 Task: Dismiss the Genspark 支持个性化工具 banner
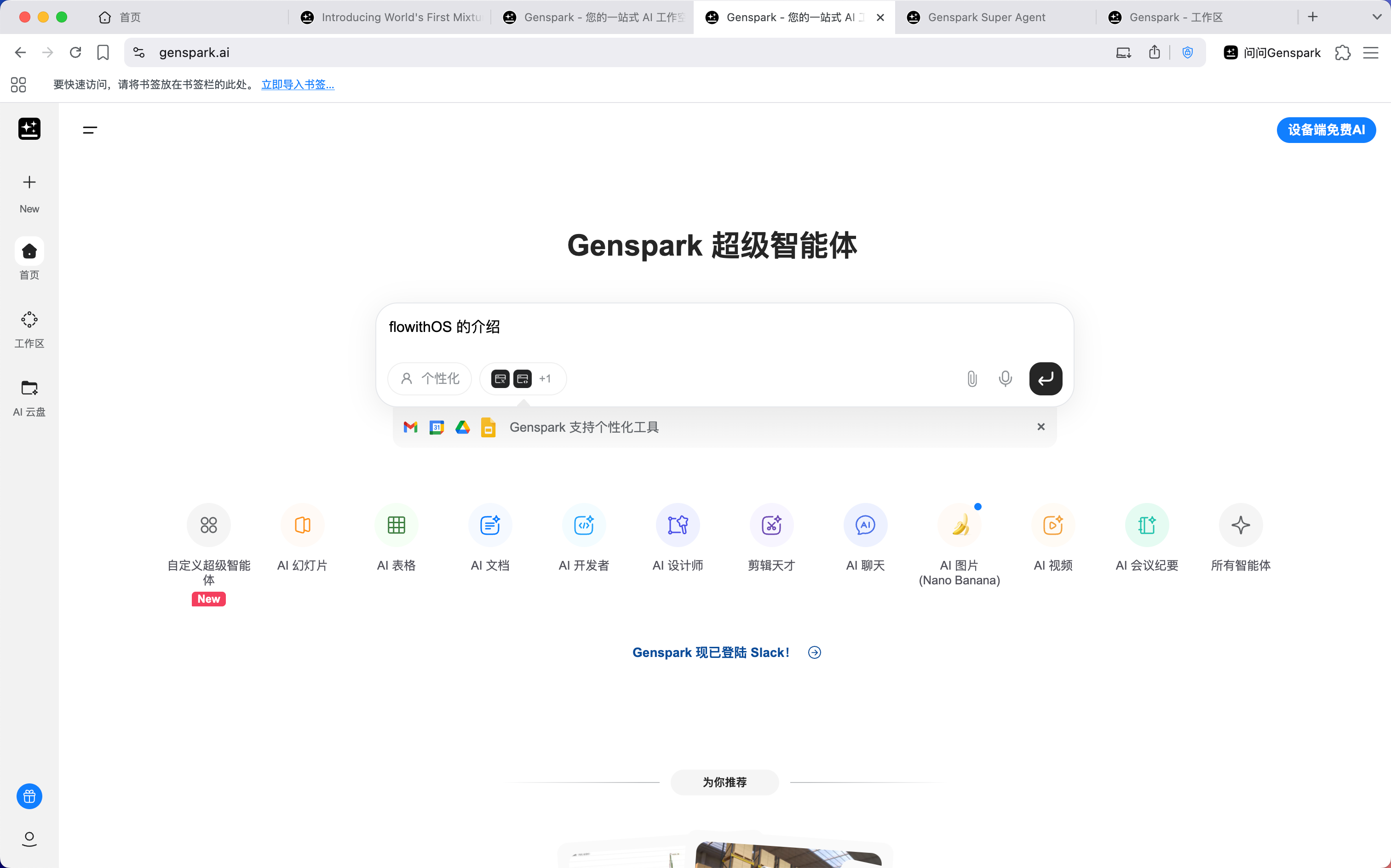[1040, 427]
